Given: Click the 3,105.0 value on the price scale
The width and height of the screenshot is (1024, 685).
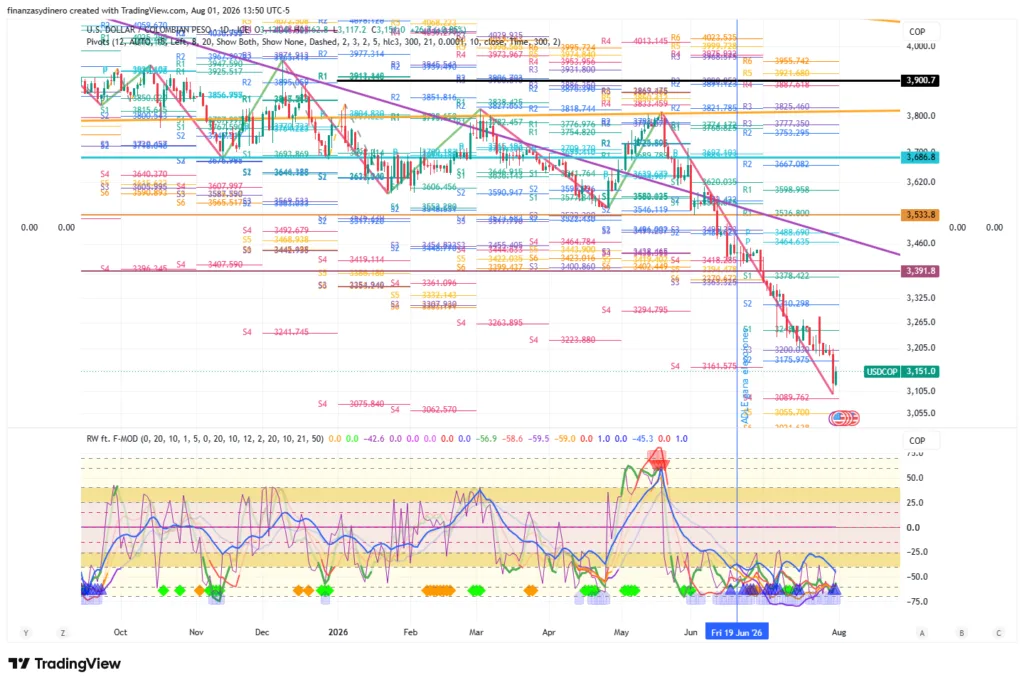Looking at the screenshot, I should 921,391.
